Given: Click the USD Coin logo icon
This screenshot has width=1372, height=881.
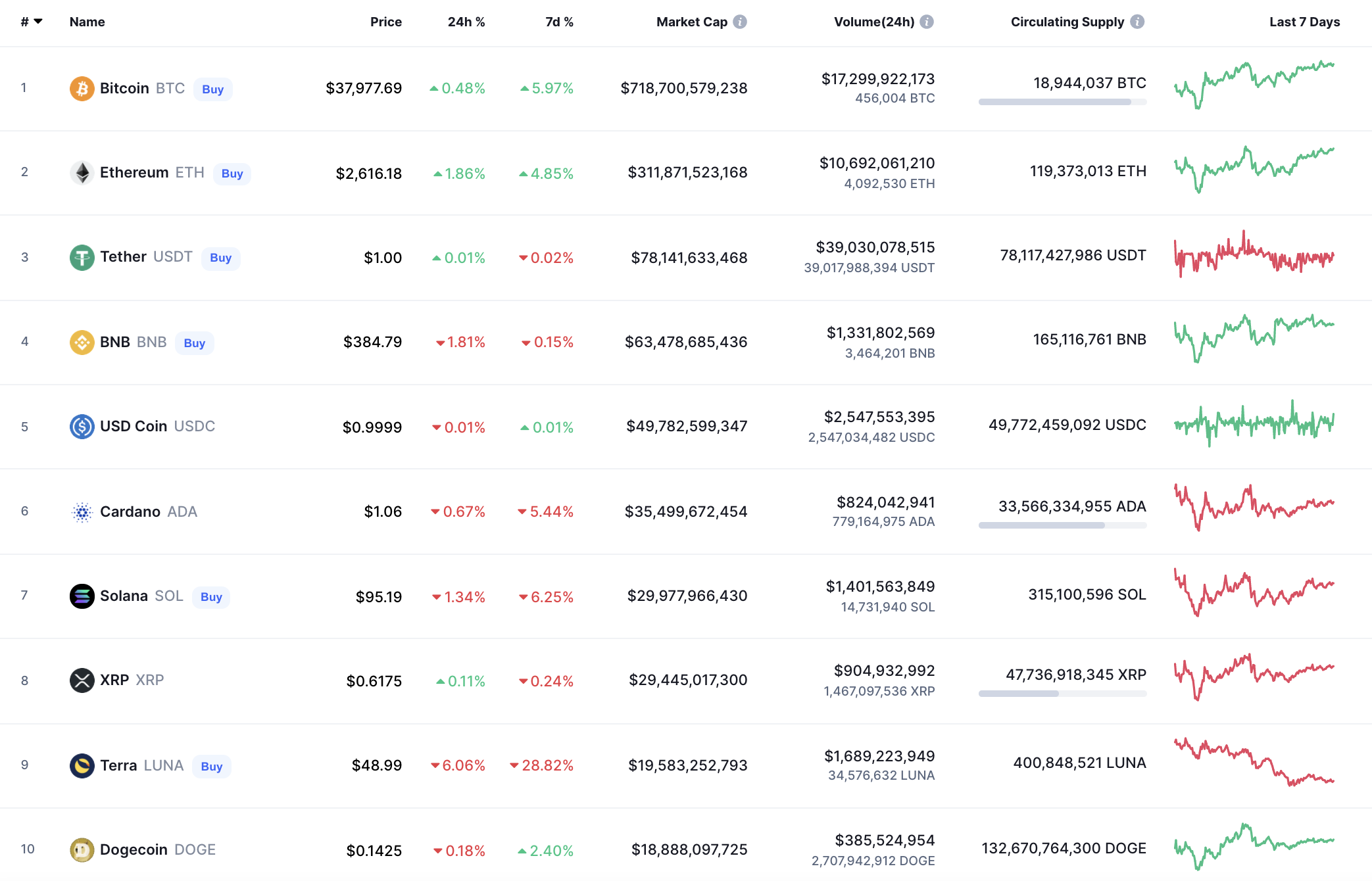Looking at the screenshot, I should [x=82, y=426].
